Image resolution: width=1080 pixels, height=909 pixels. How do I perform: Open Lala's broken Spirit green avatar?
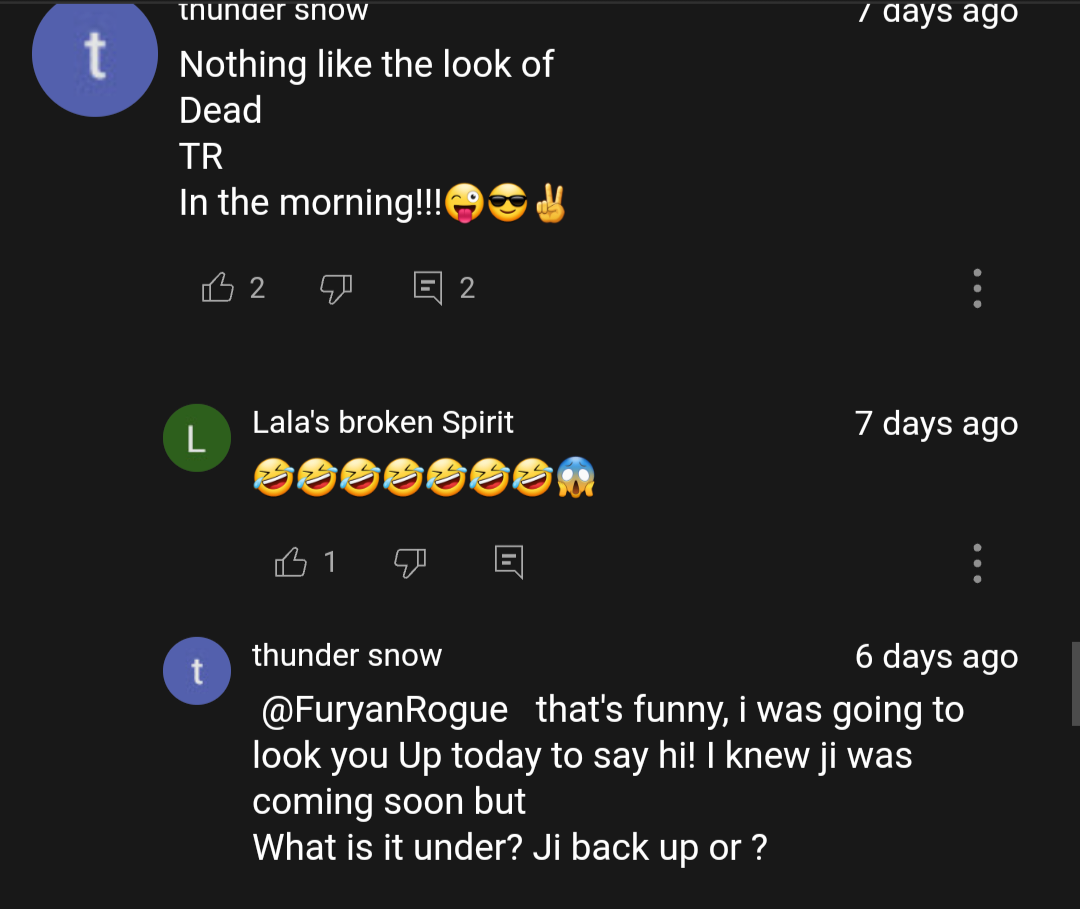(196, 438)
